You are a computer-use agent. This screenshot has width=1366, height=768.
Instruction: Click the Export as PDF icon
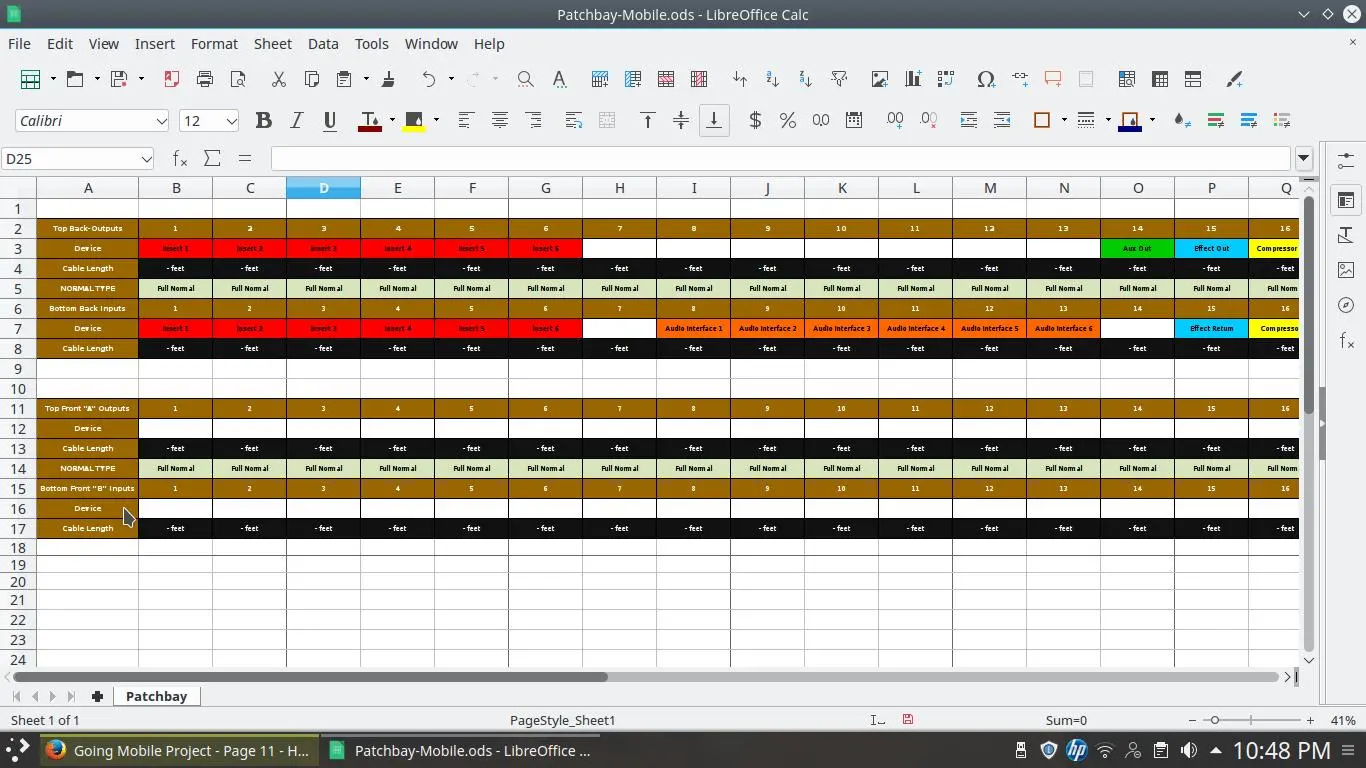171,79
